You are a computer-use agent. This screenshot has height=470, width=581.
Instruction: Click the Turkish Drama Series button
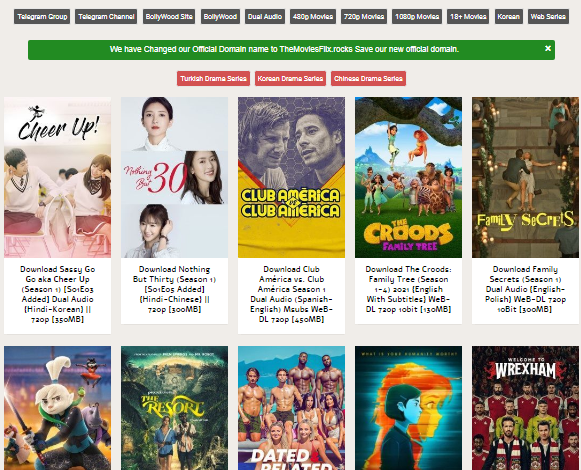pos(213,79)
